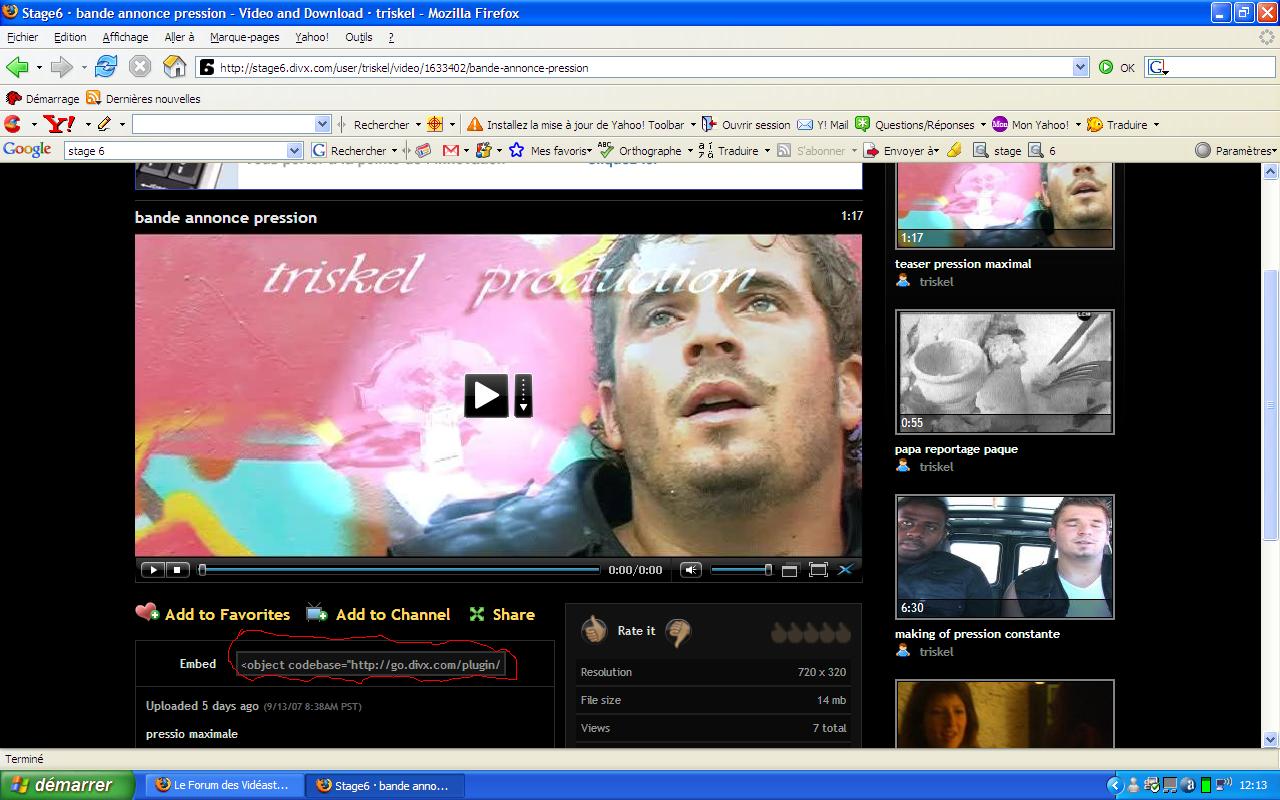1280x800 pixels.
Task: Click the DivX X icon in player bar
Action: (x=845, y=570)
